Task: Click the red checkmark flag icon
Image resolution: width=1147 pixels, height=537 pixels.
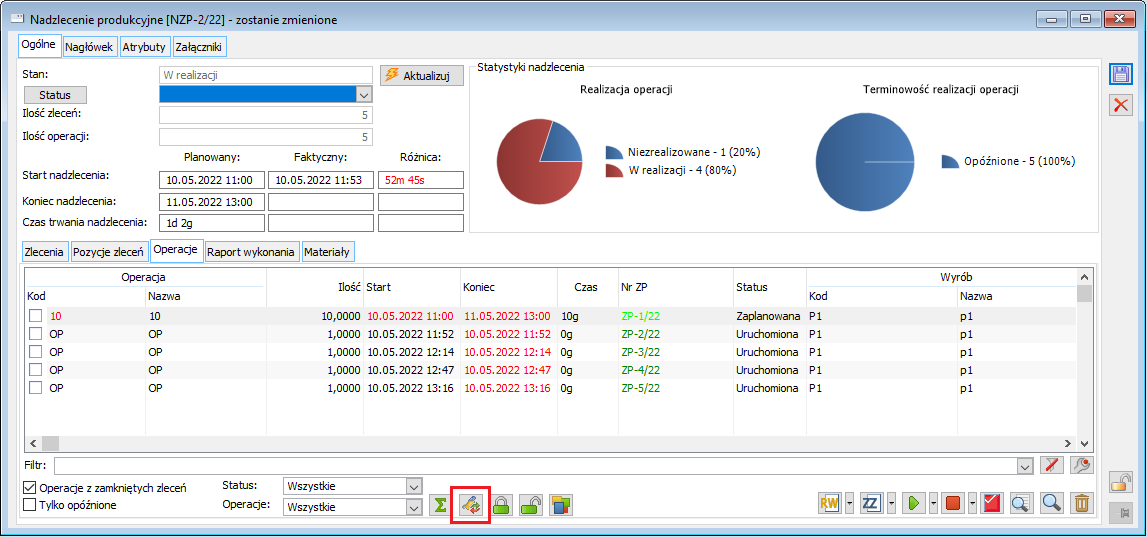Action: point(991,503)
